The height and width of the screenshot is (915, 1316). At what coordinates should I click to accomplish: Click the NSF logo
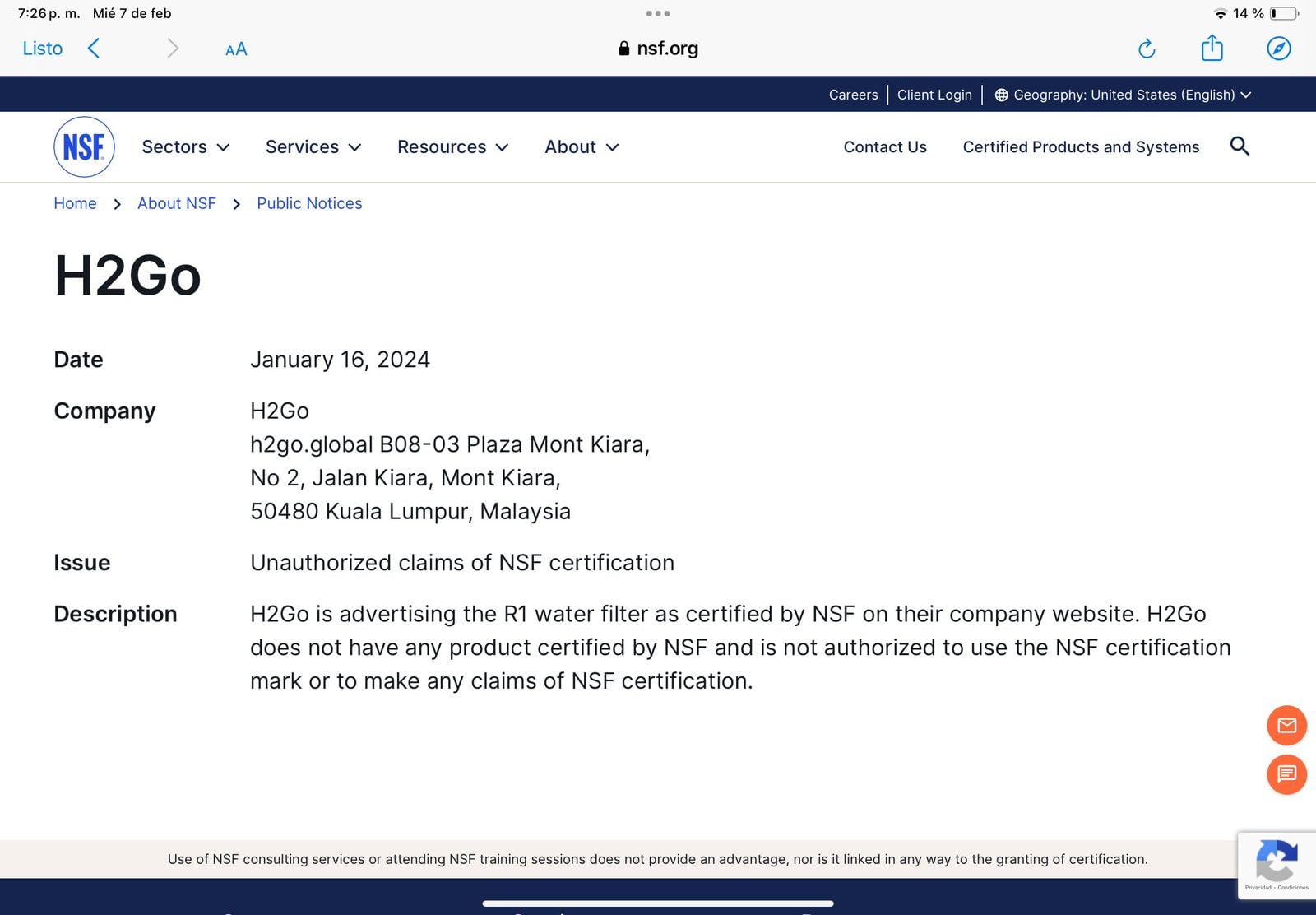click(x=84, y=147)
